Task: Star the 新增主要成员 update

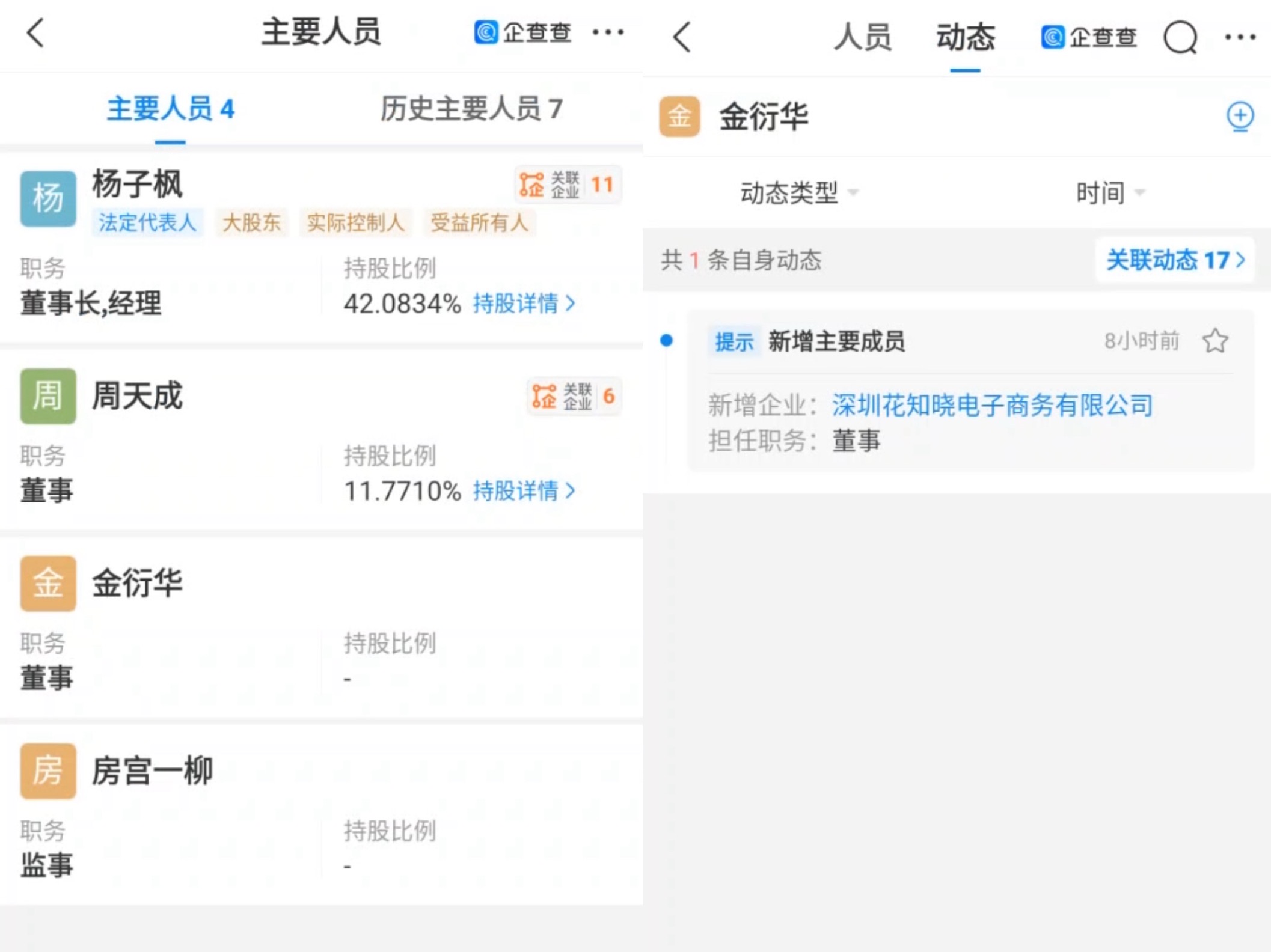Action: pos(1214,341)
